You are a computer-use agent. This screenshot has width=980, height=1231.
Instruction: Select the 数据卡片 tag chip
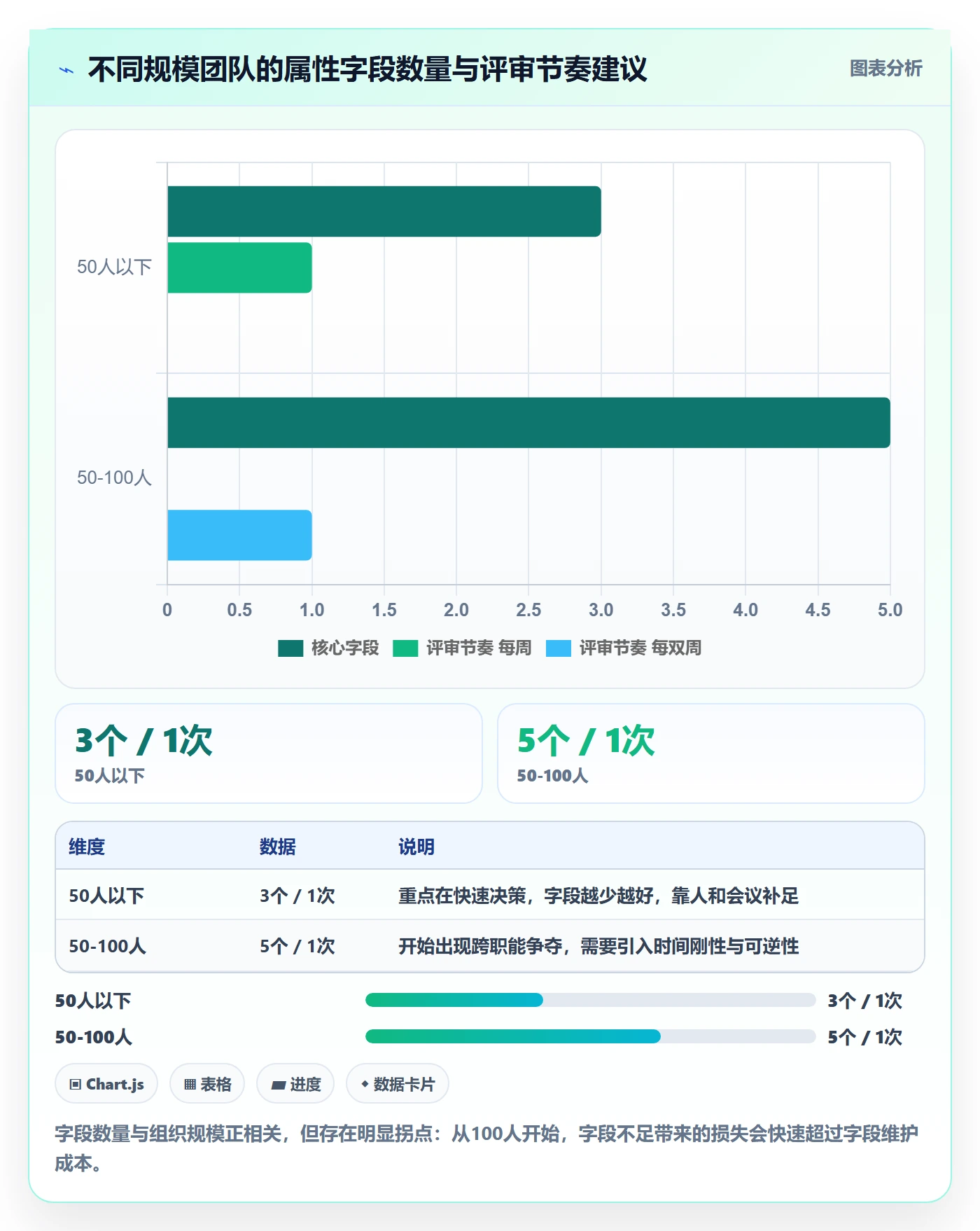coord(398,1084)
